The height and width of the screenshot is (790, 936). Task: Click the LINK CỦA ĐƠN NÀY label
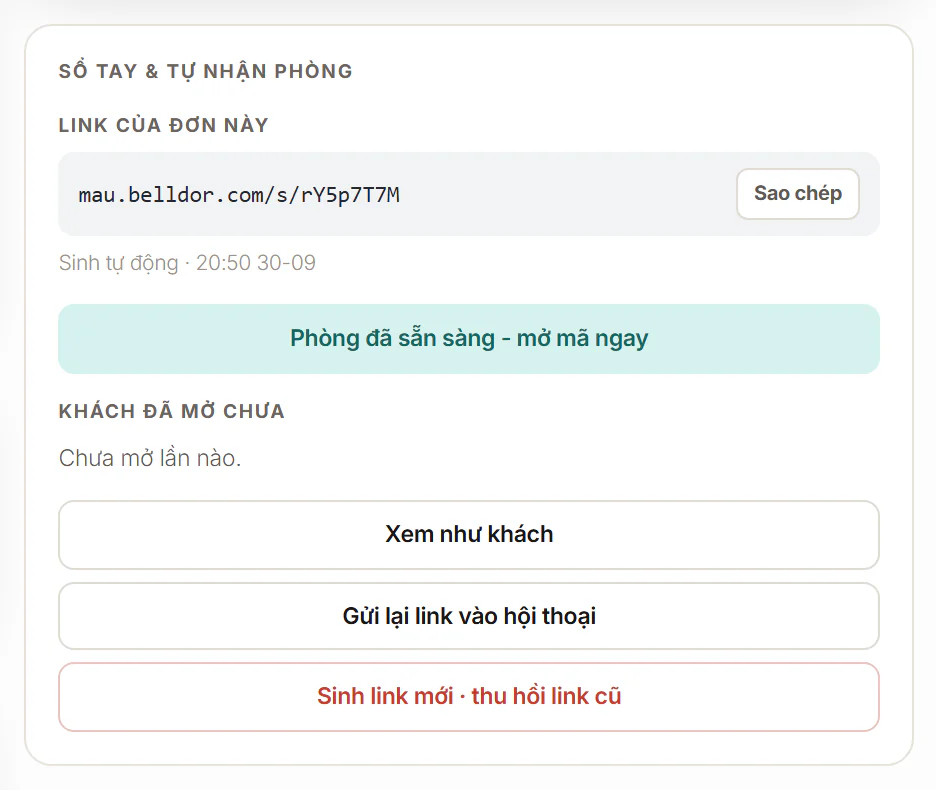164,125
